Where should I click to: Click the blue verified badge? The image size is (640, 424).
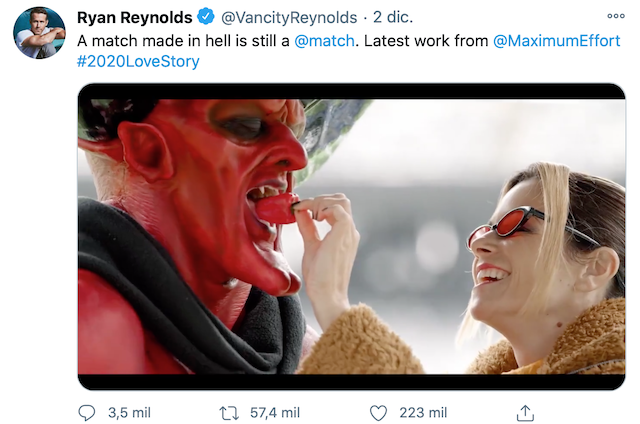click(x=205, y=18)
